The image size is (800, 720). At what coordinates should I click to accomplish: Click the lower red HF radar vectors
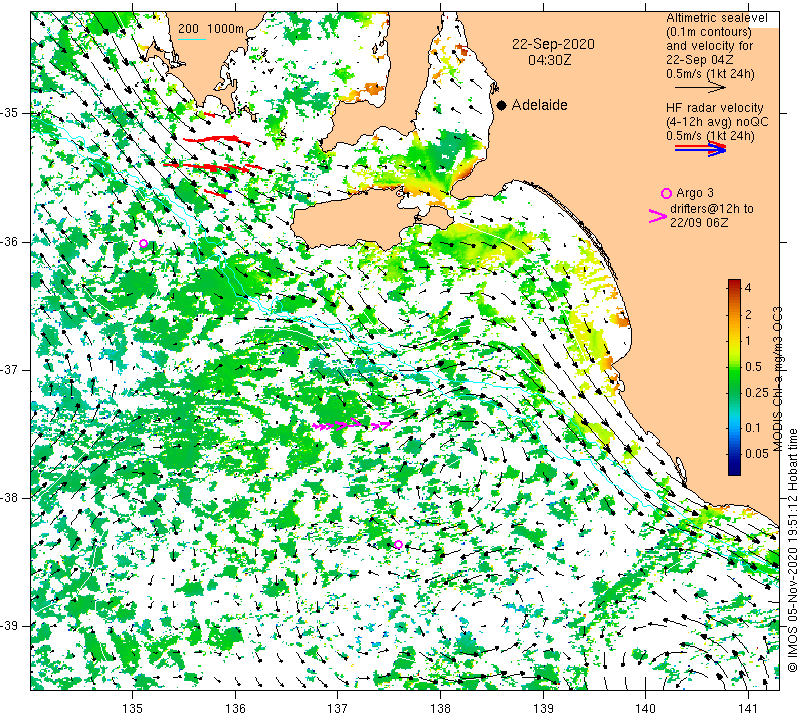pos(213,167)
